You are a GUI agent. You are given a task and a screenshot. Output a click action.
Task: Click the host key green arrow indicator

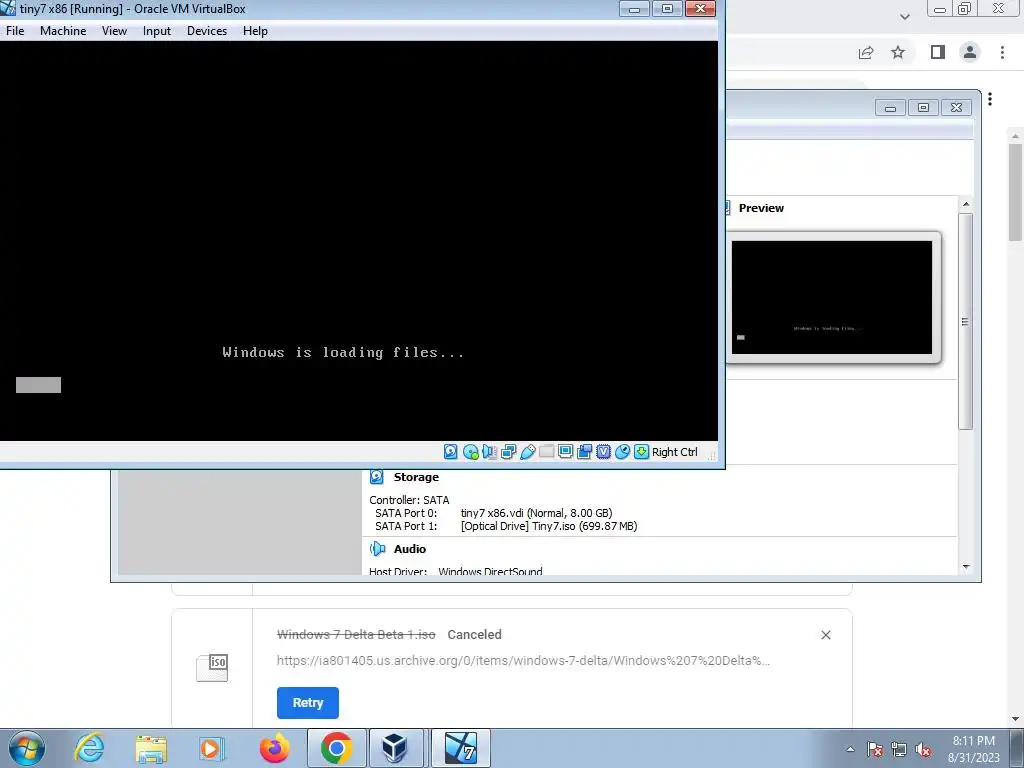(641, 451)
